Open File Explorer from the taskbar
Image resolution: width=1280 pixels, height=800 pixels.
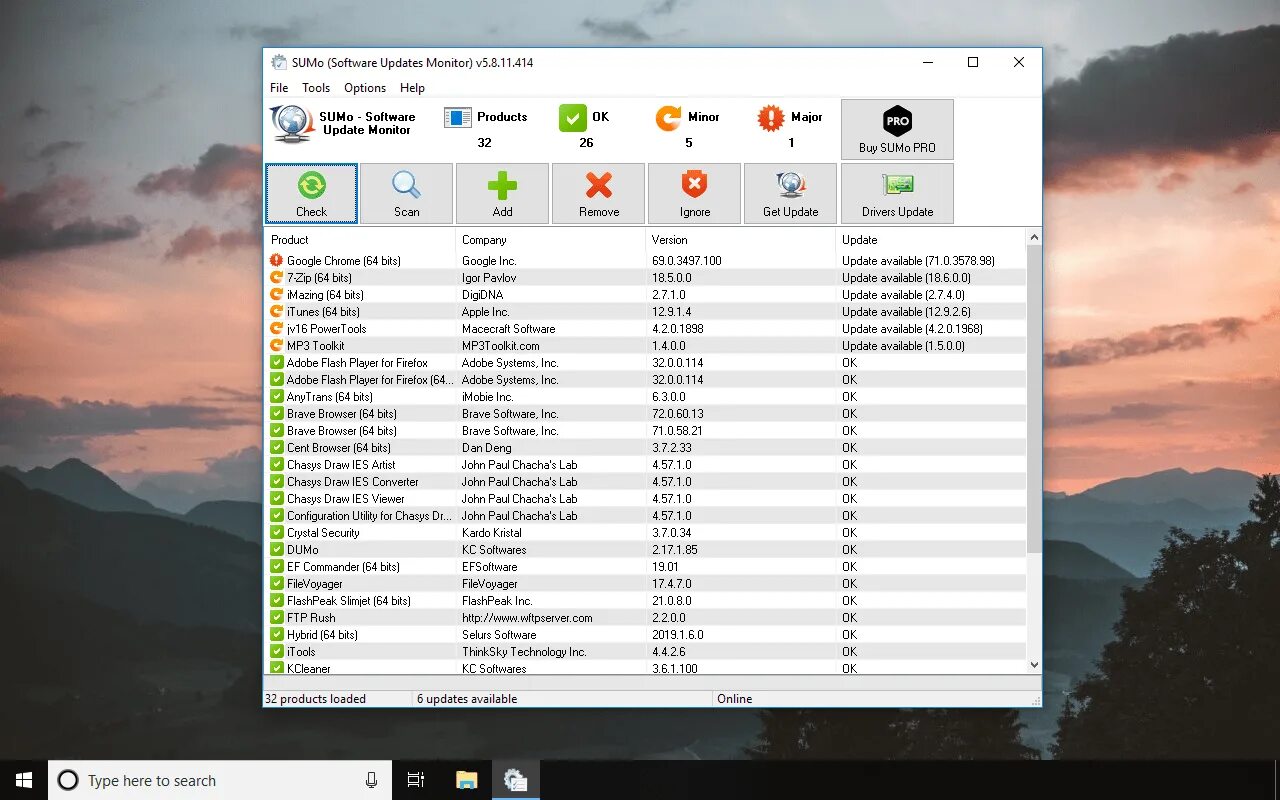[x=466, y=780]
